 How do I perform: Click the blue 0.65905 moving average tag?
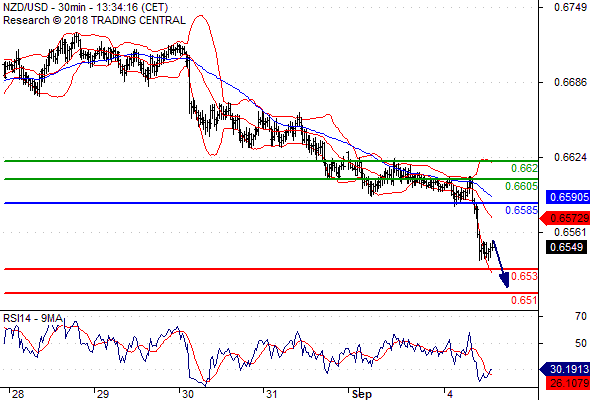pyautogui.click(x=568, y=197)
